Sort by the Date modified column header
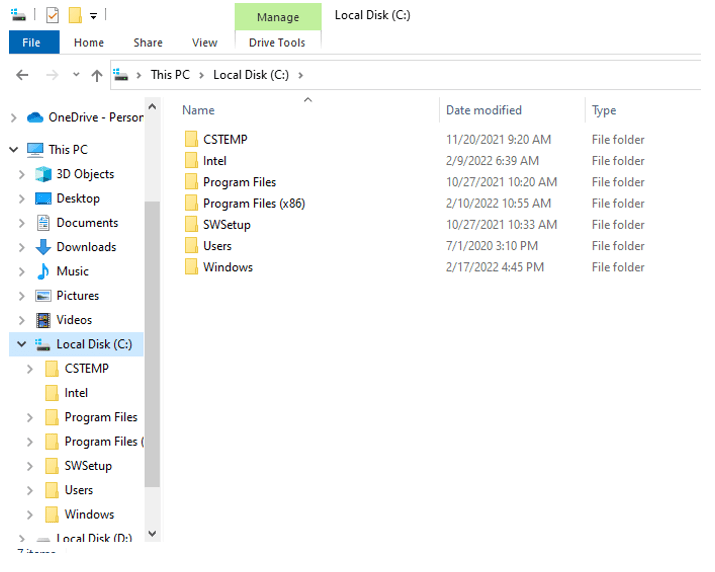715x572 pixels. [x=484, y=111]
